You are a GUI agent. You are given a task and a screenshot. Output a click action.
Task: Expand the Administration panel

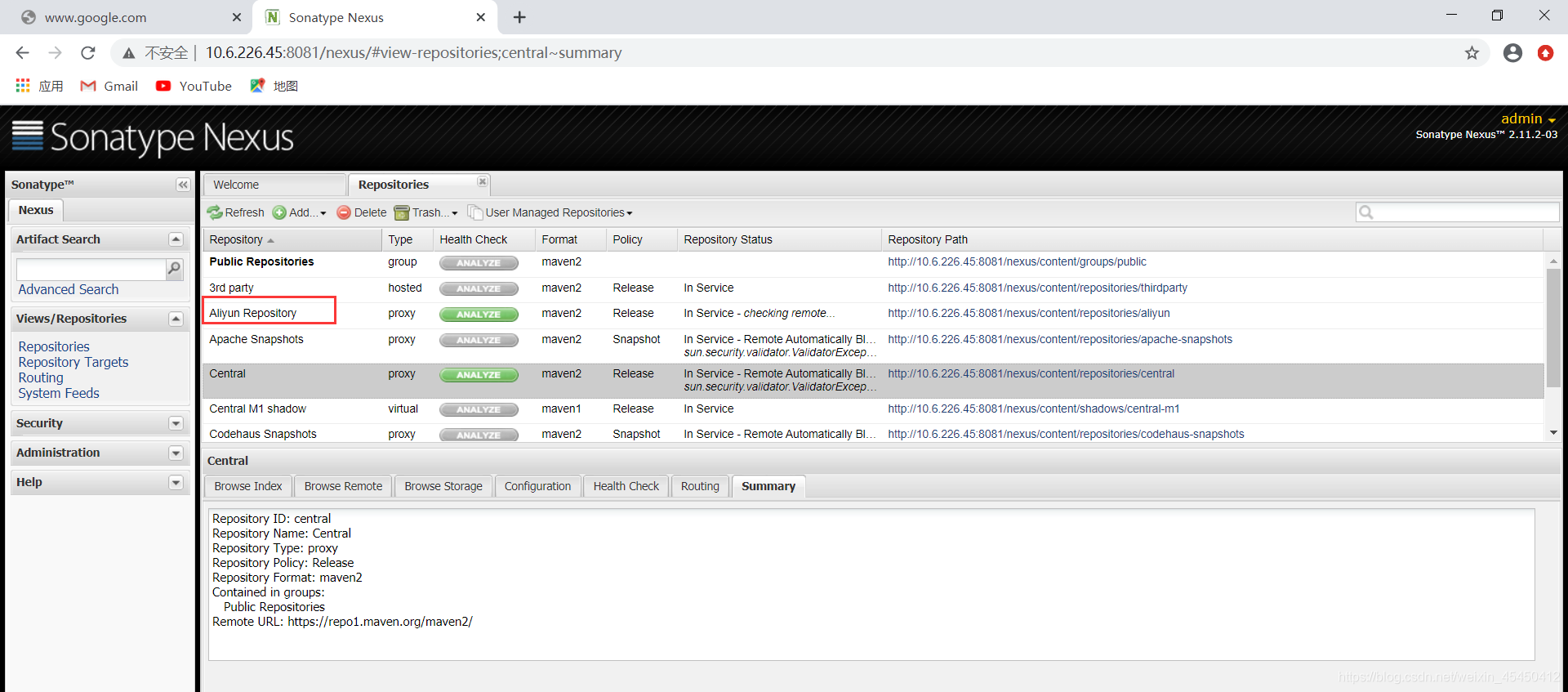pyautogui.click(x=176, y=453)
